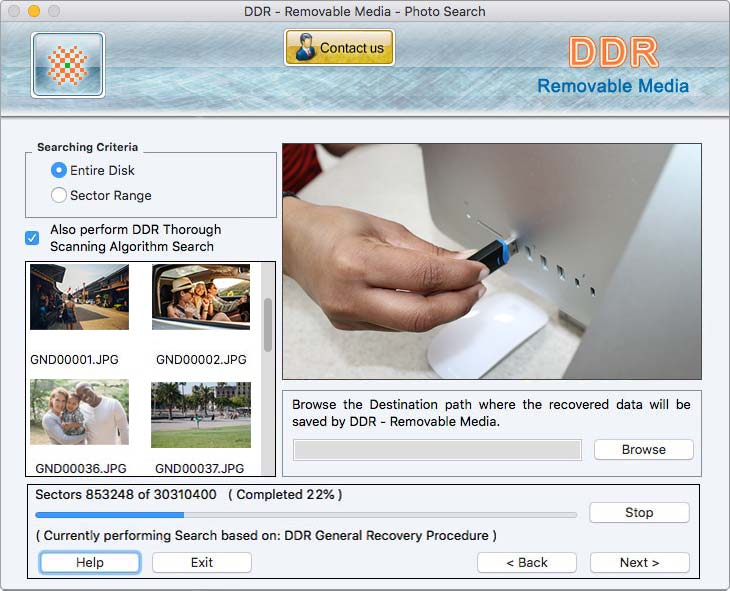This screenshot has width=730, height=591.
Task: Click the GND00037.JPG file name
Action: tap(200, 469)
